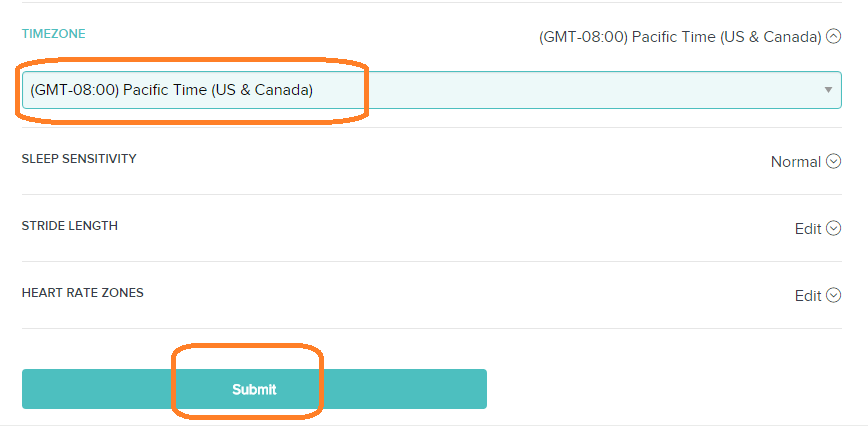Select the HEART RATE ZONES label
The width and height of the screenshot is (868, 431).
[x=83, y=293]
